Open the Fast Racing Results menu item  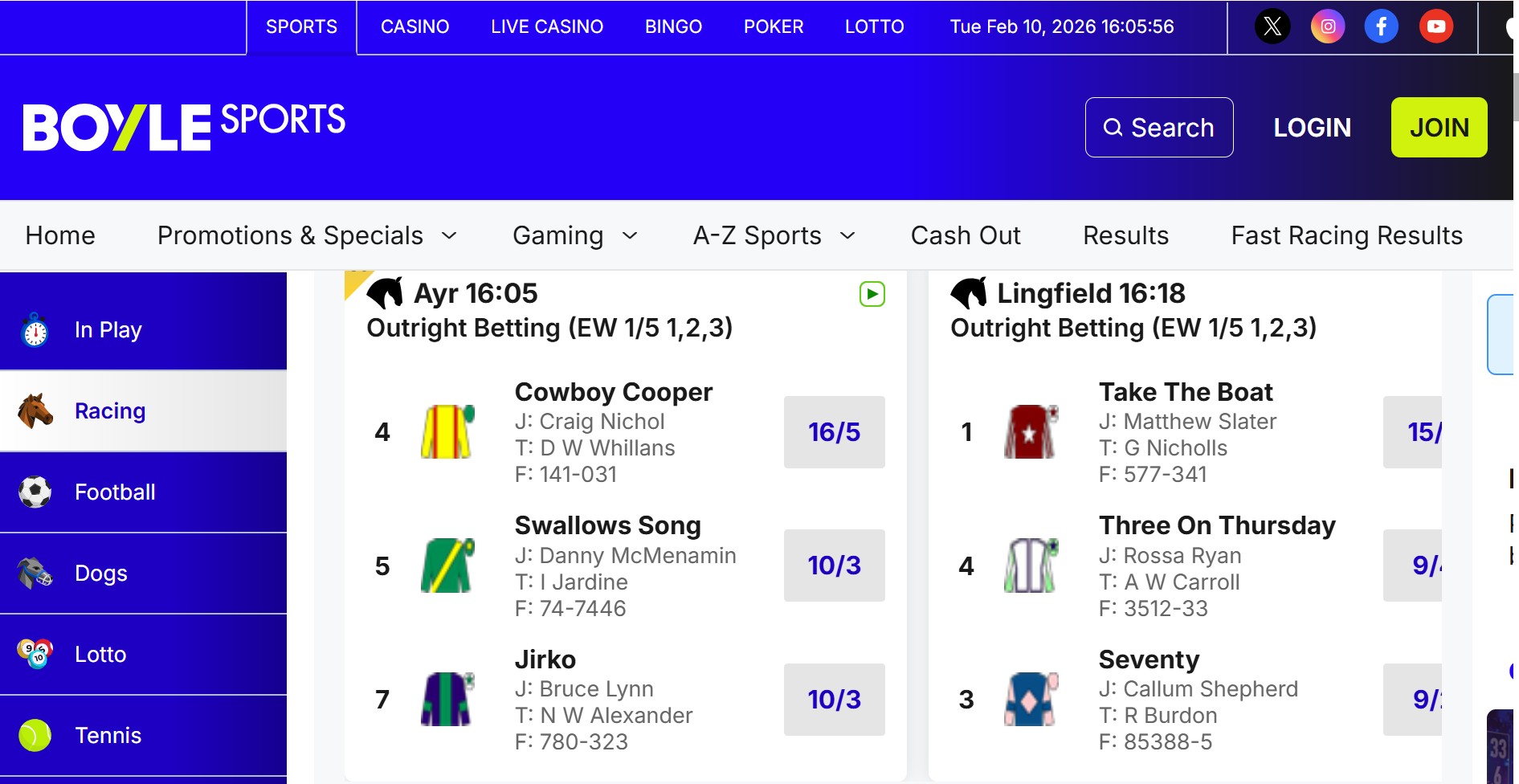click(1346, 235)
